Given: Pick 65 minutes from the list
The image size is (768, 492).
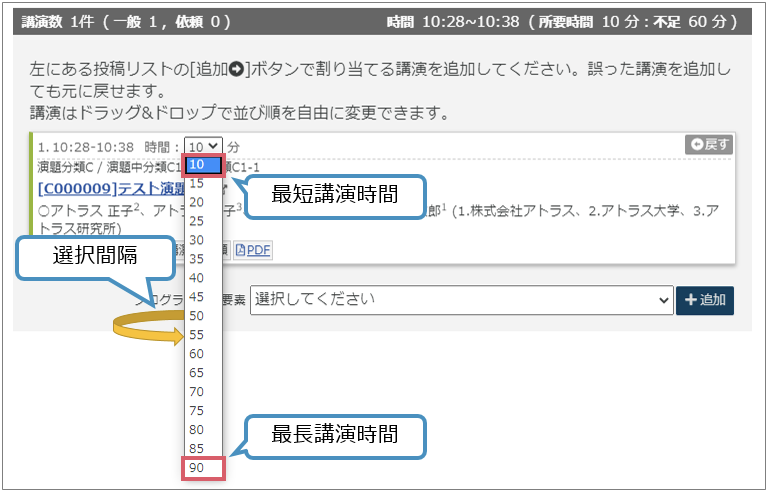Looking at the screenshot, I should tap(203, 373).
